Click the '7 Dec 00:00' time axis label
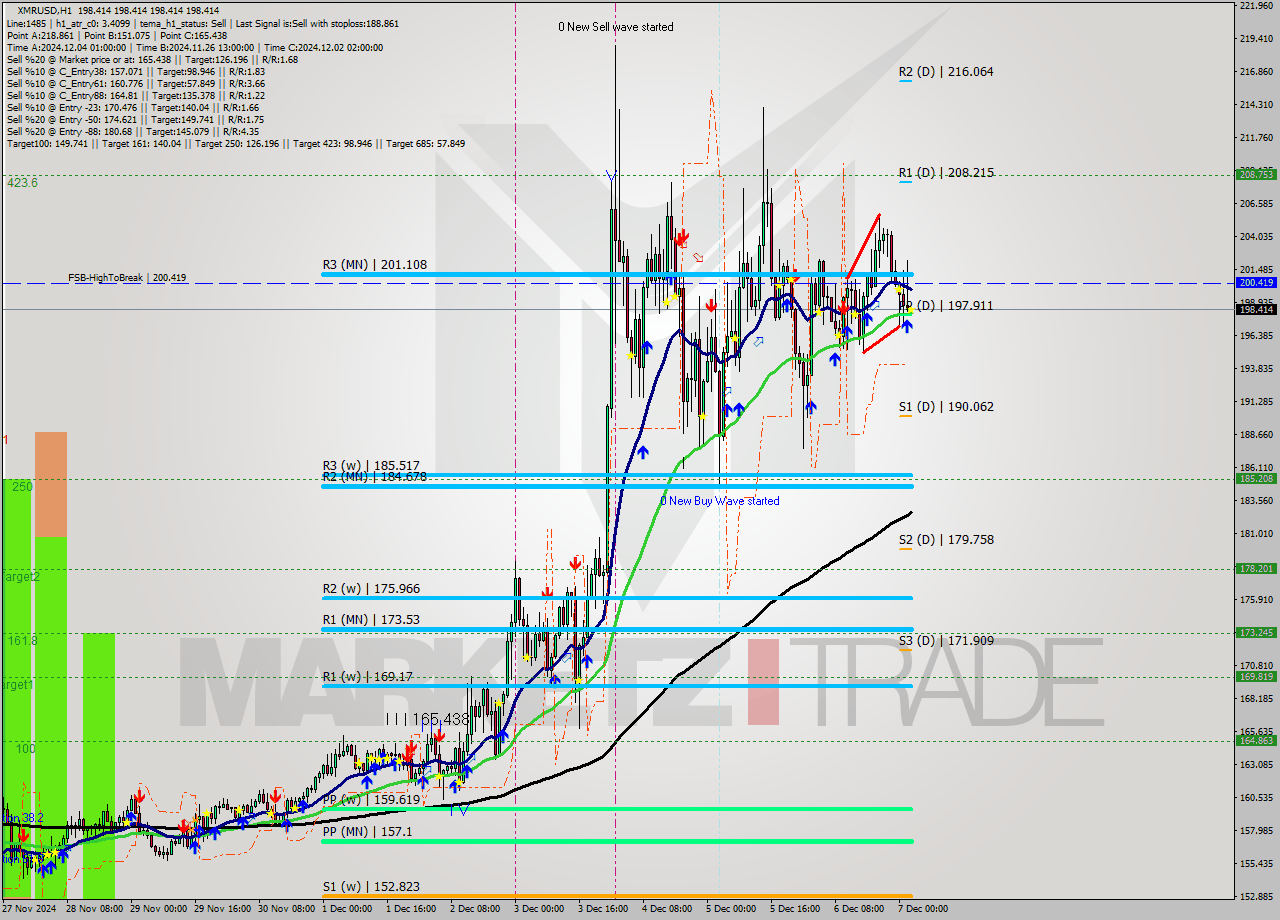This screenshot has height=920, width=1280. [922, 909]
